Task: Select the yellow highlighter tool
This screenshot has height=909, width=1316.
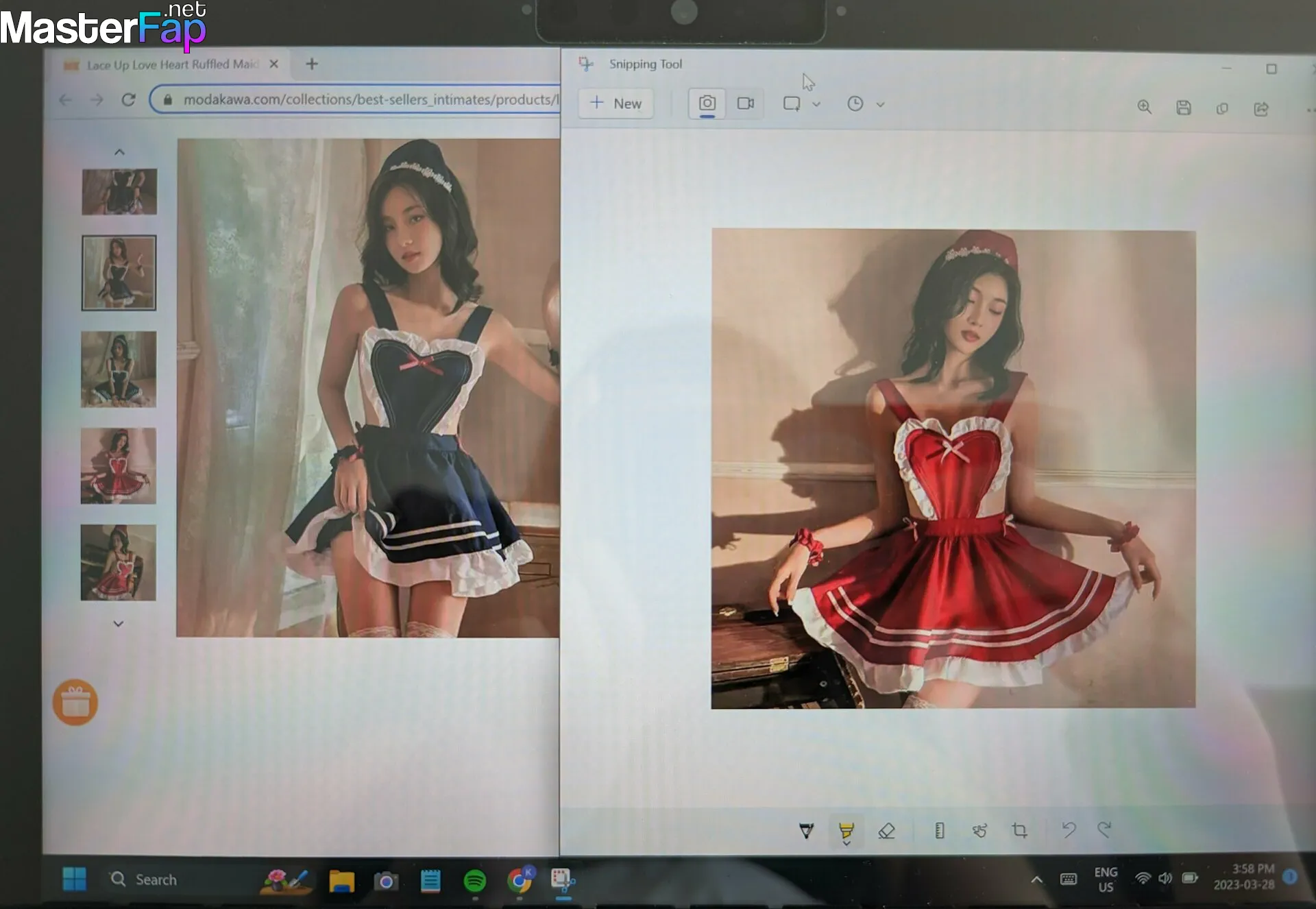Action: 846,832
